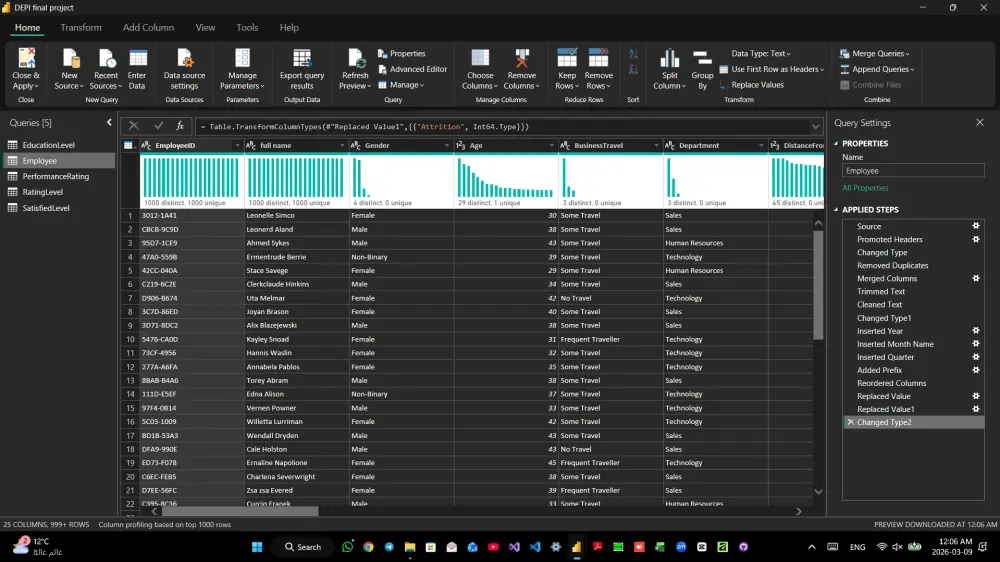Image resolution: width=1000 pixels, height=562 pixels.
Task: Edit the query Name field
Action: click(x=913, y=170)
